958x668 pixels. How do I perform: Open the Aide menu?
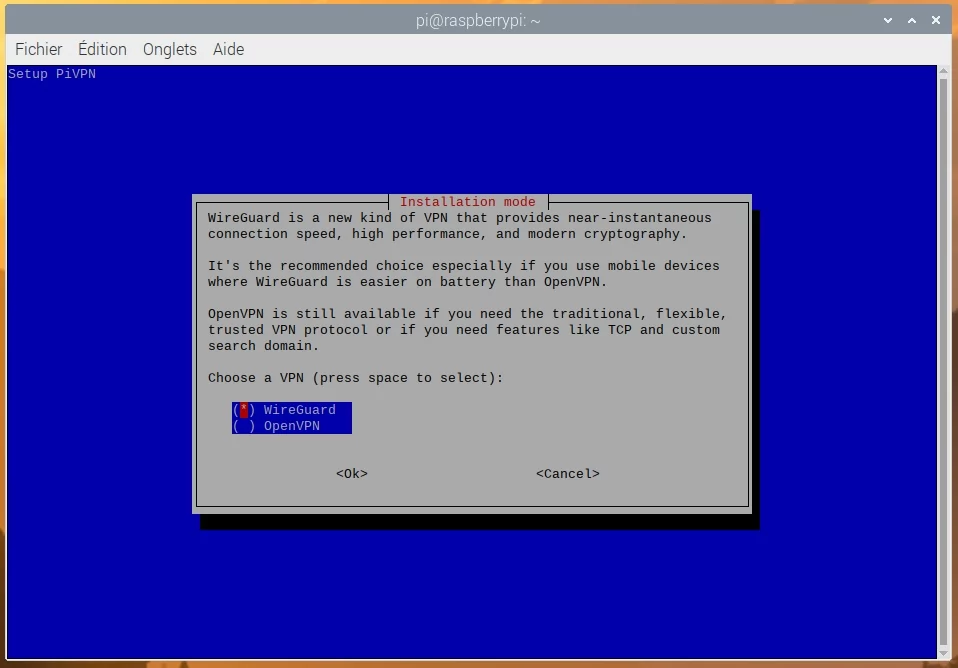(x=229, y=50)
